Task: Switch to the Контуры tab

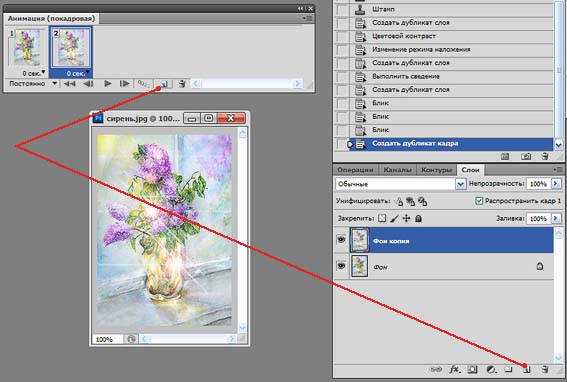Action: coord(436,170)
